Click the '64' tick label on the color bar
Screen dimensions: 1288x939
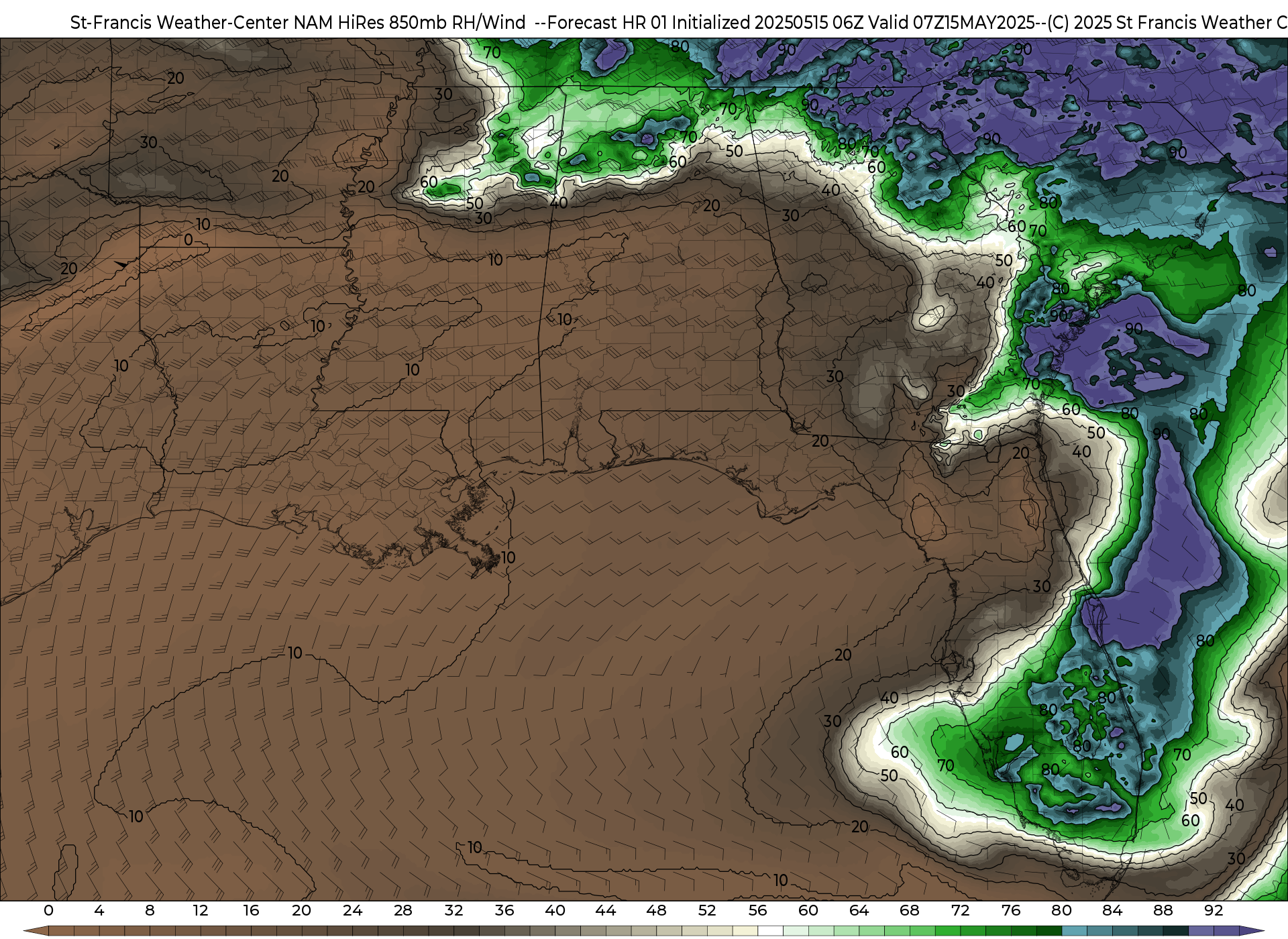(x=859, y=910)
